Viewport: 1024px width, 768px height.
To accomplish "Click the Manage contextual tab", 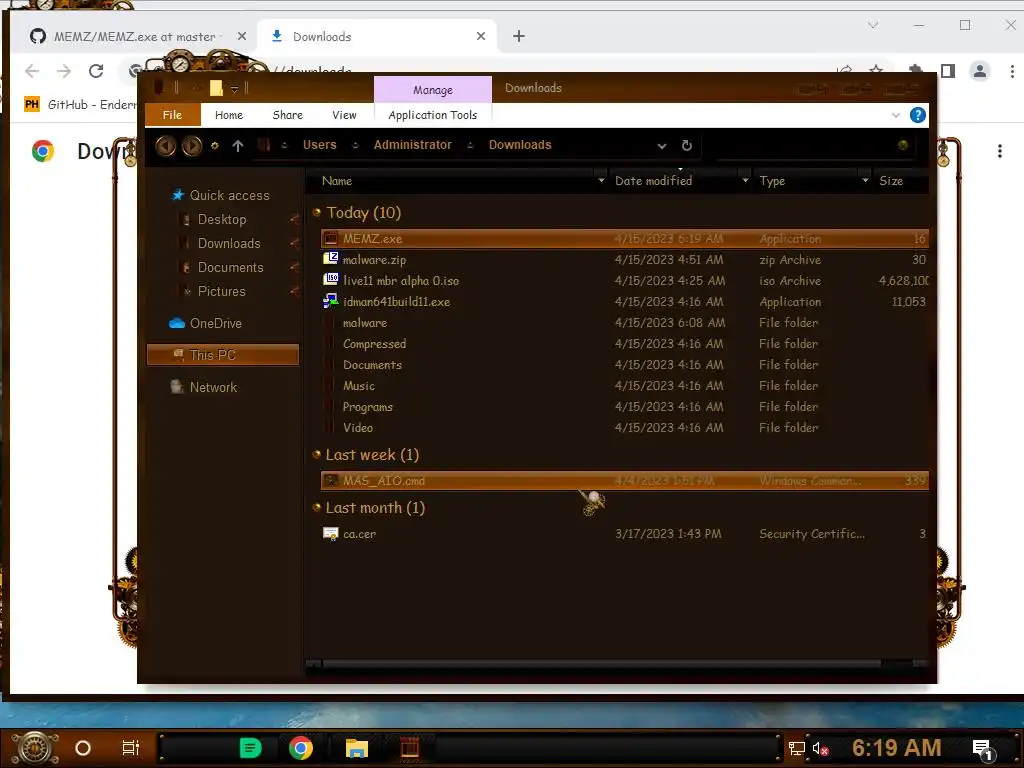I will [x=432, y=89].
